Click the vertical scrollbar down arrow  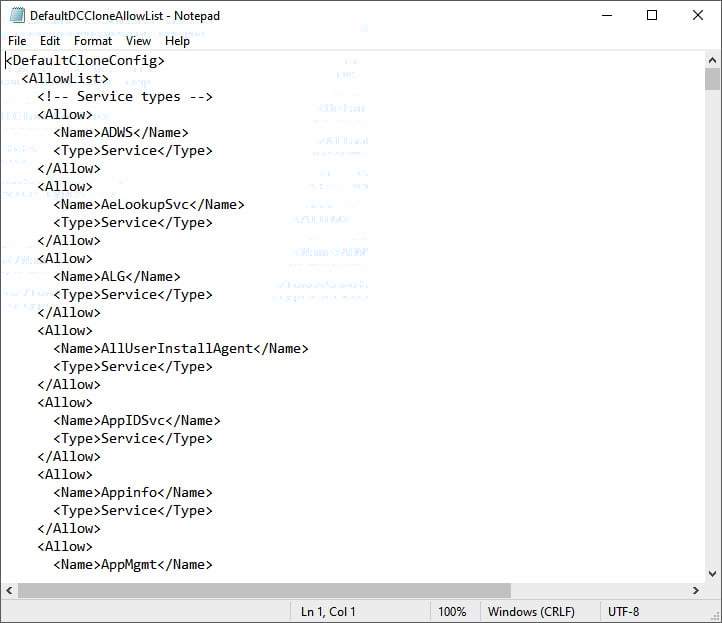tap(712, 573)
